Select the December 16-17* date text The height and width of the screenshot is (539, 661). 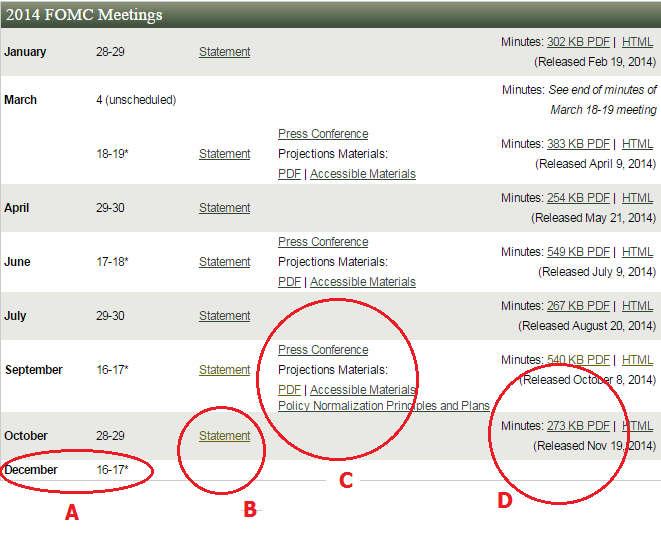coord(112,469)
